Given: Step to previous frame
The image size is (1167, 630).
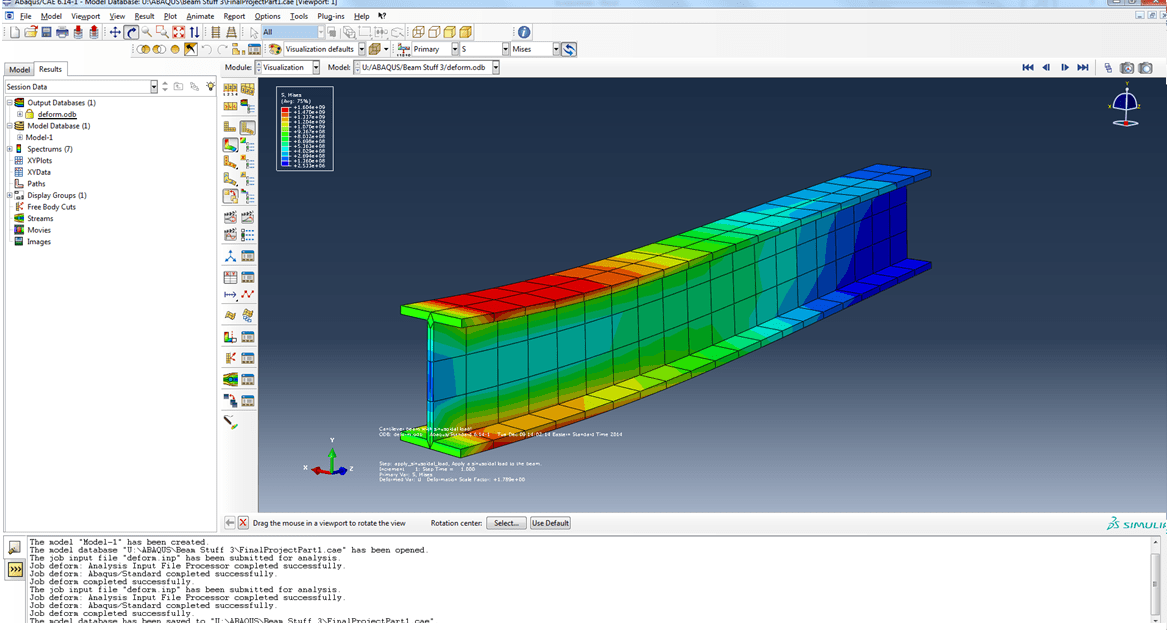Looking at the screenshot, I should pyautogui.click(x=1046, y=68).
